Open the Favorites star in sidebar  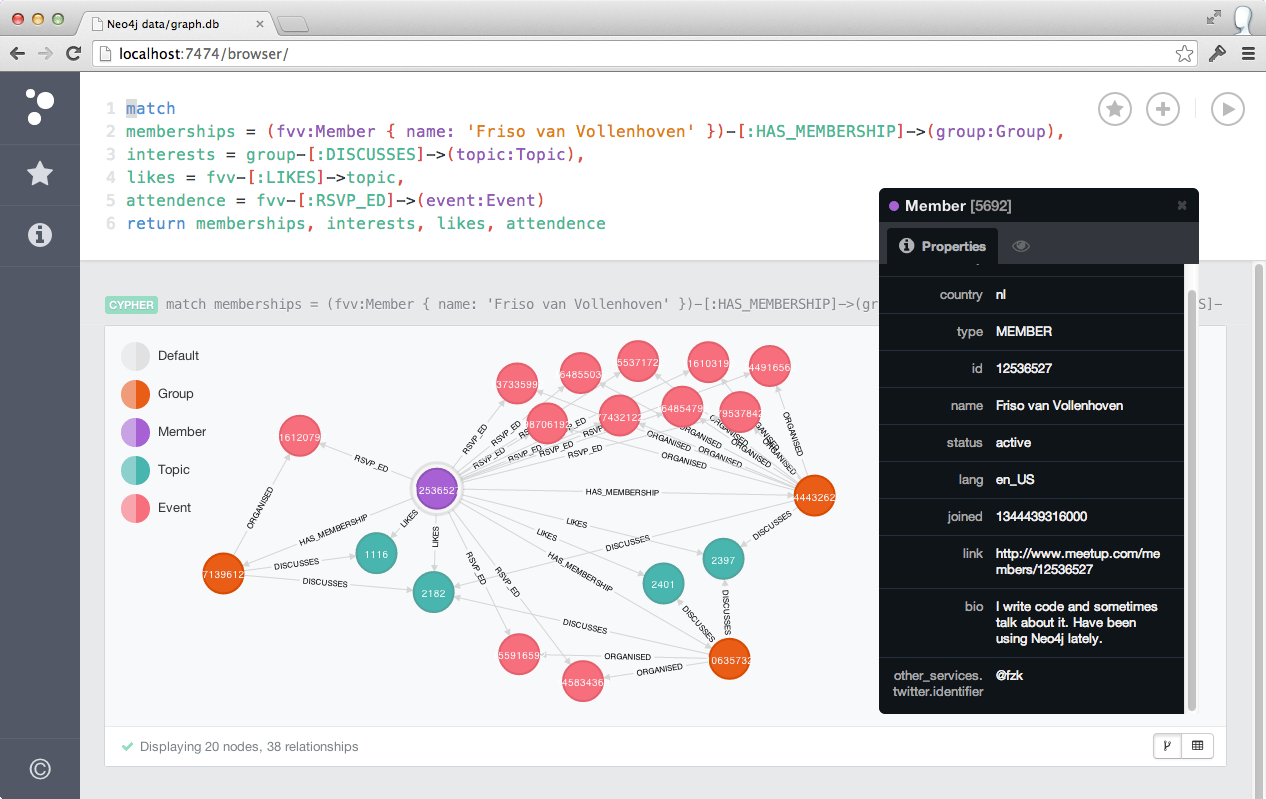click(x=39, y=174)
